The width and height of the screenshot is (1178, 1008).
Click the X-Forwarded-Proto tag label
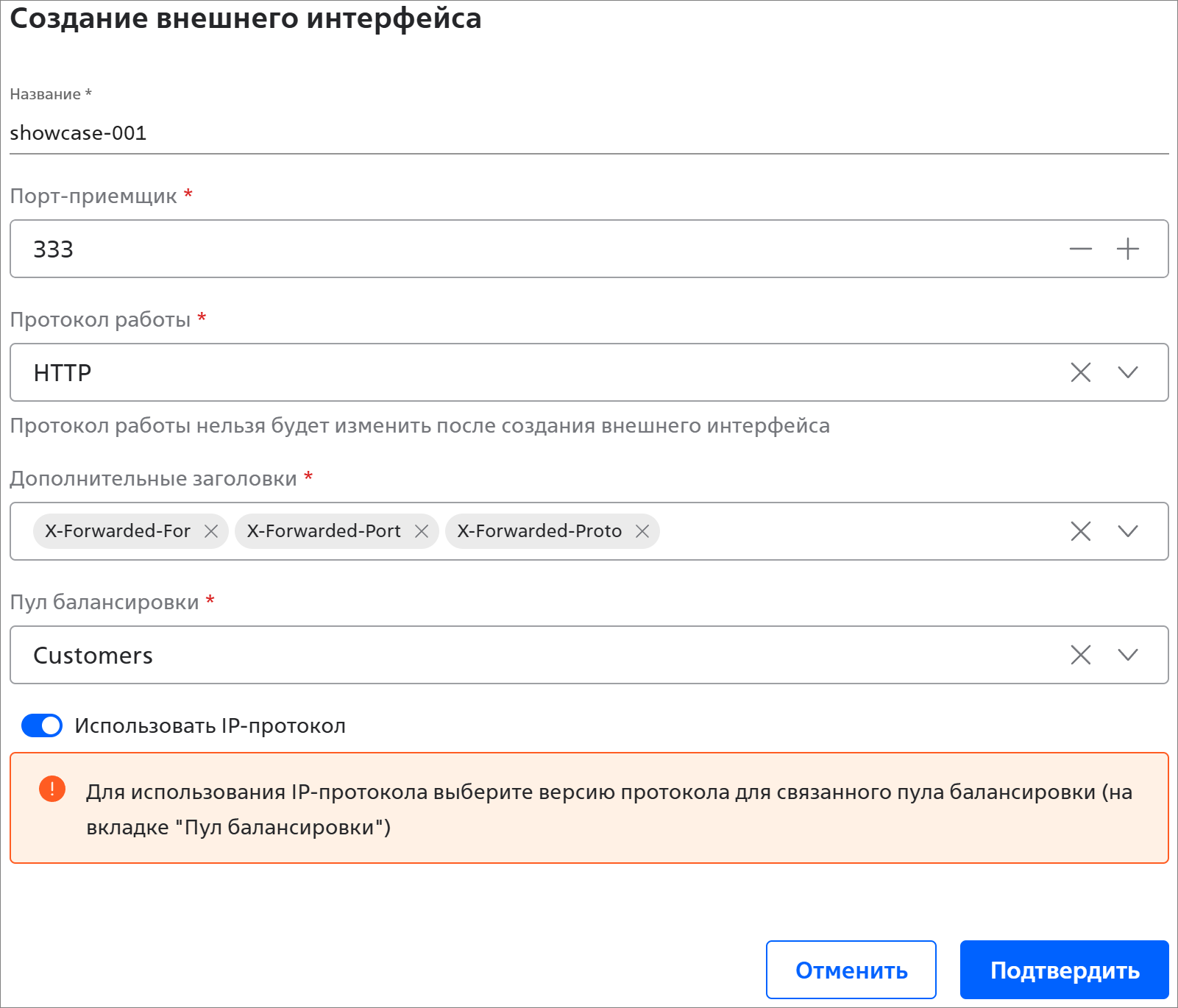(x=539, y=531)
